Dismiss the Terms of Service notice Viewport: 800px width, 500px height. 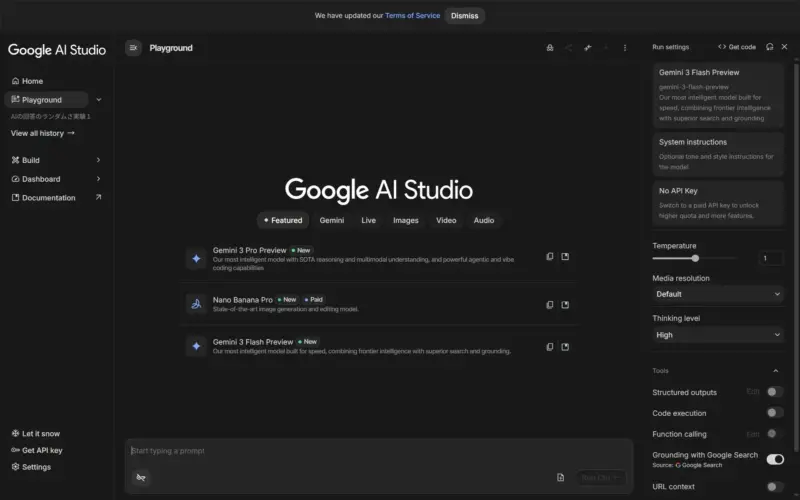pos(464,16)
